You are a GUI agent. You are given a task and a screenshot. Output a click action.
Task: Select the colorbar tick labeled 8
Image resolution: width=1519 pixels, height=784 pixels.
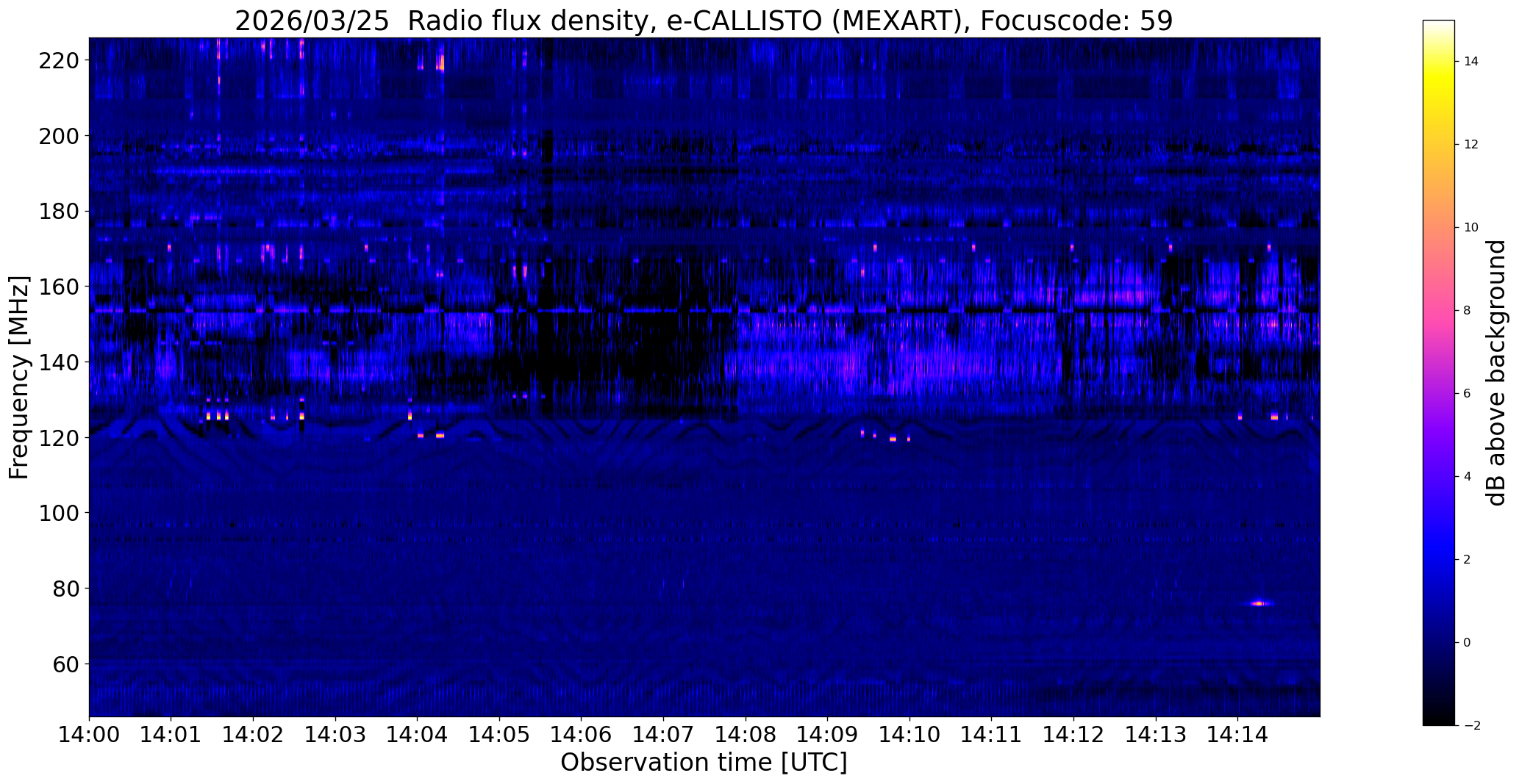click(x=1468, y=311)
